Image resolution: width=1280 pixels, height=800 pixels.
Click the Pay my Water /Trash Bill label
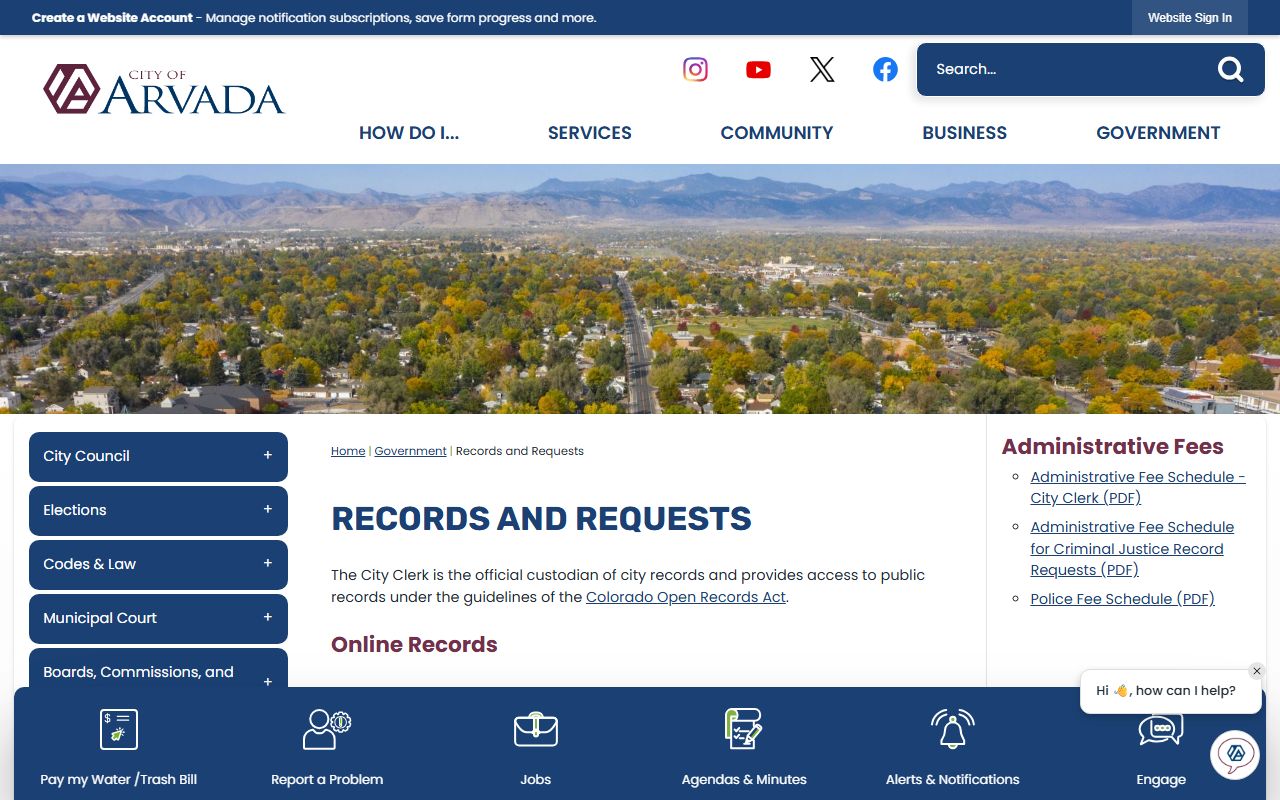coord(119,779)
